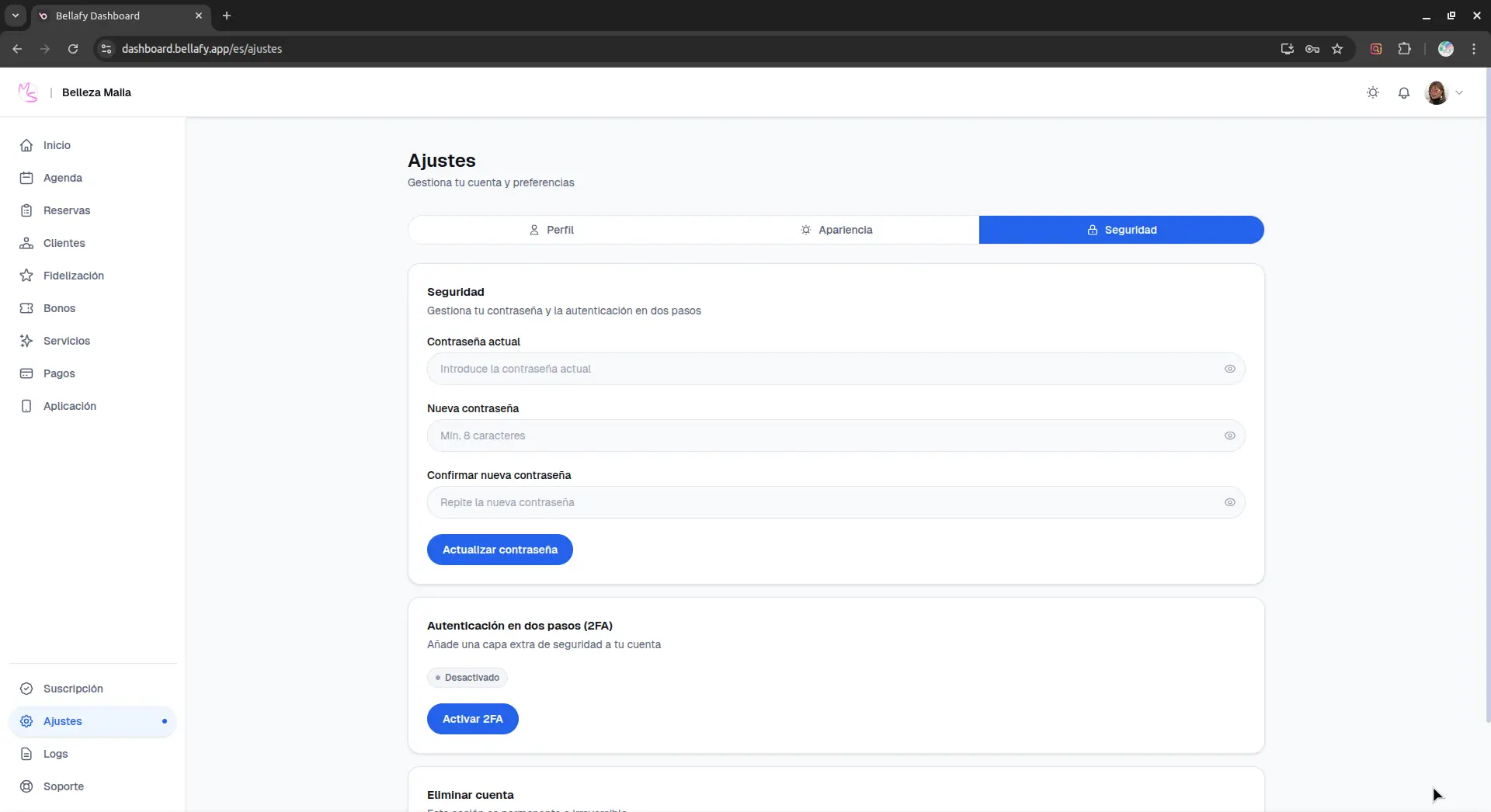This screenshot has width=1491, height=812.
Task: Open the Pagos section
Action: (58, 373)
